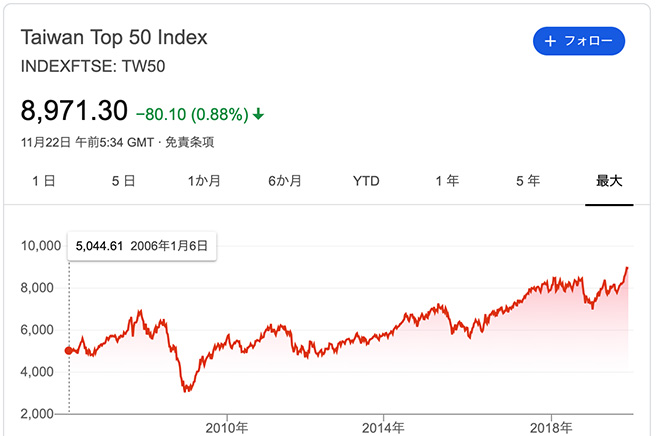Click the red data point marker
This screenshot has height=436, width=656.
[68, 350]
